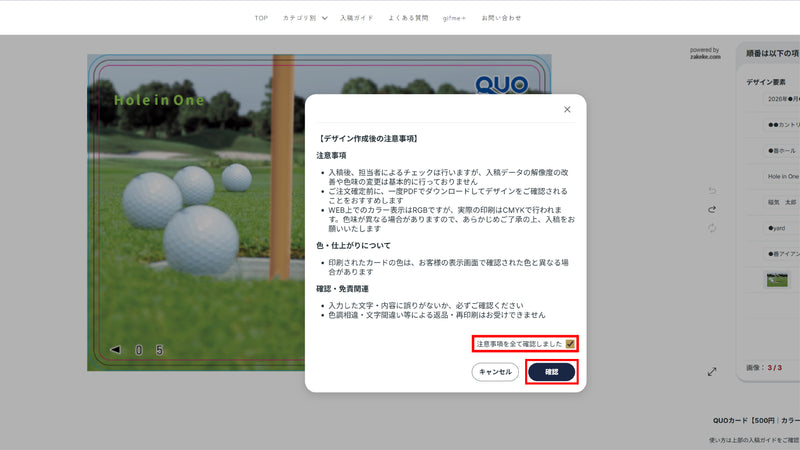Click the fullscreen expand icon
Viewport: 800px width, 450px height.
712,372
